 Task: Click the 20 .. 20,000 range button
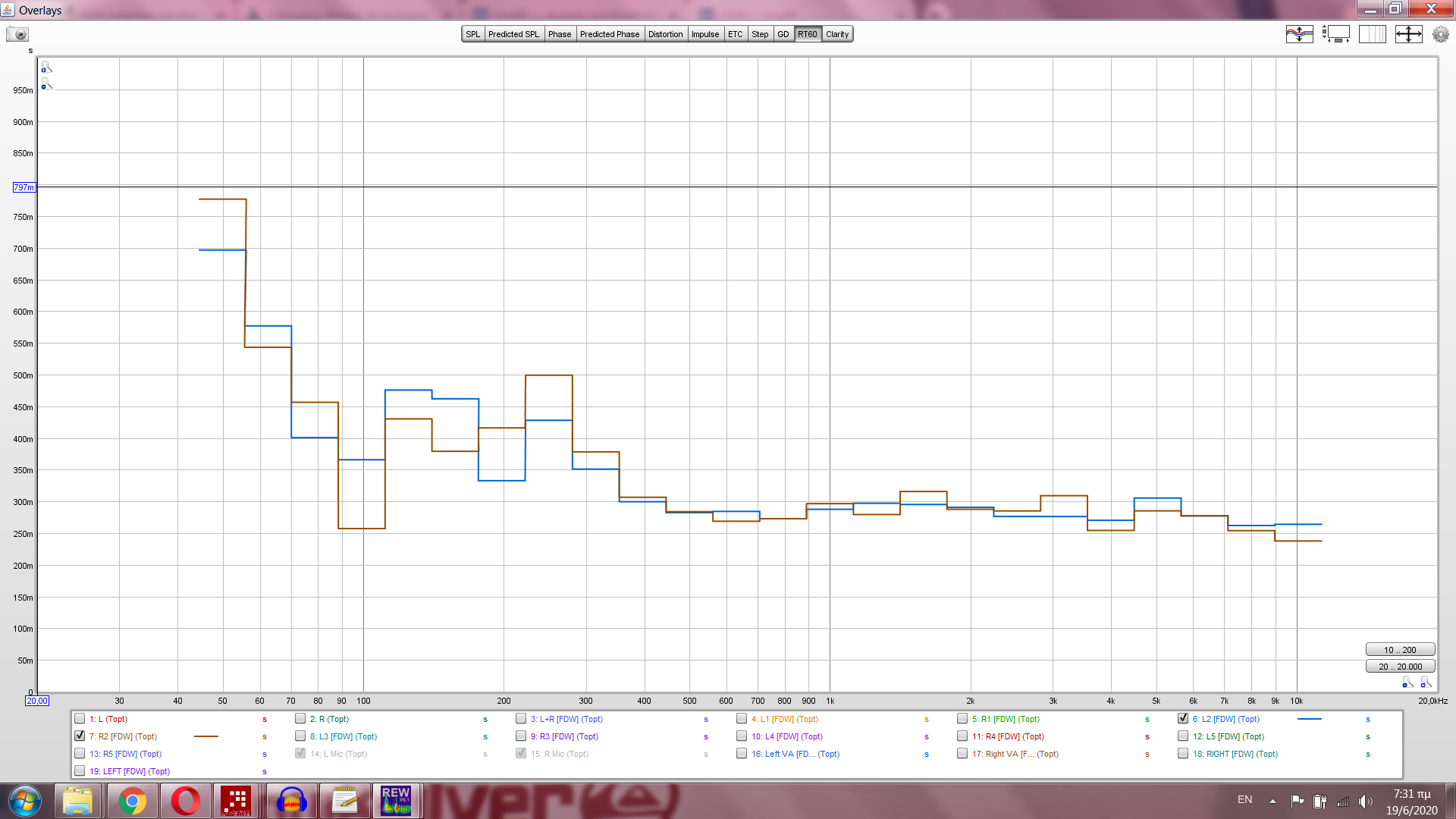coord(1399,667)
